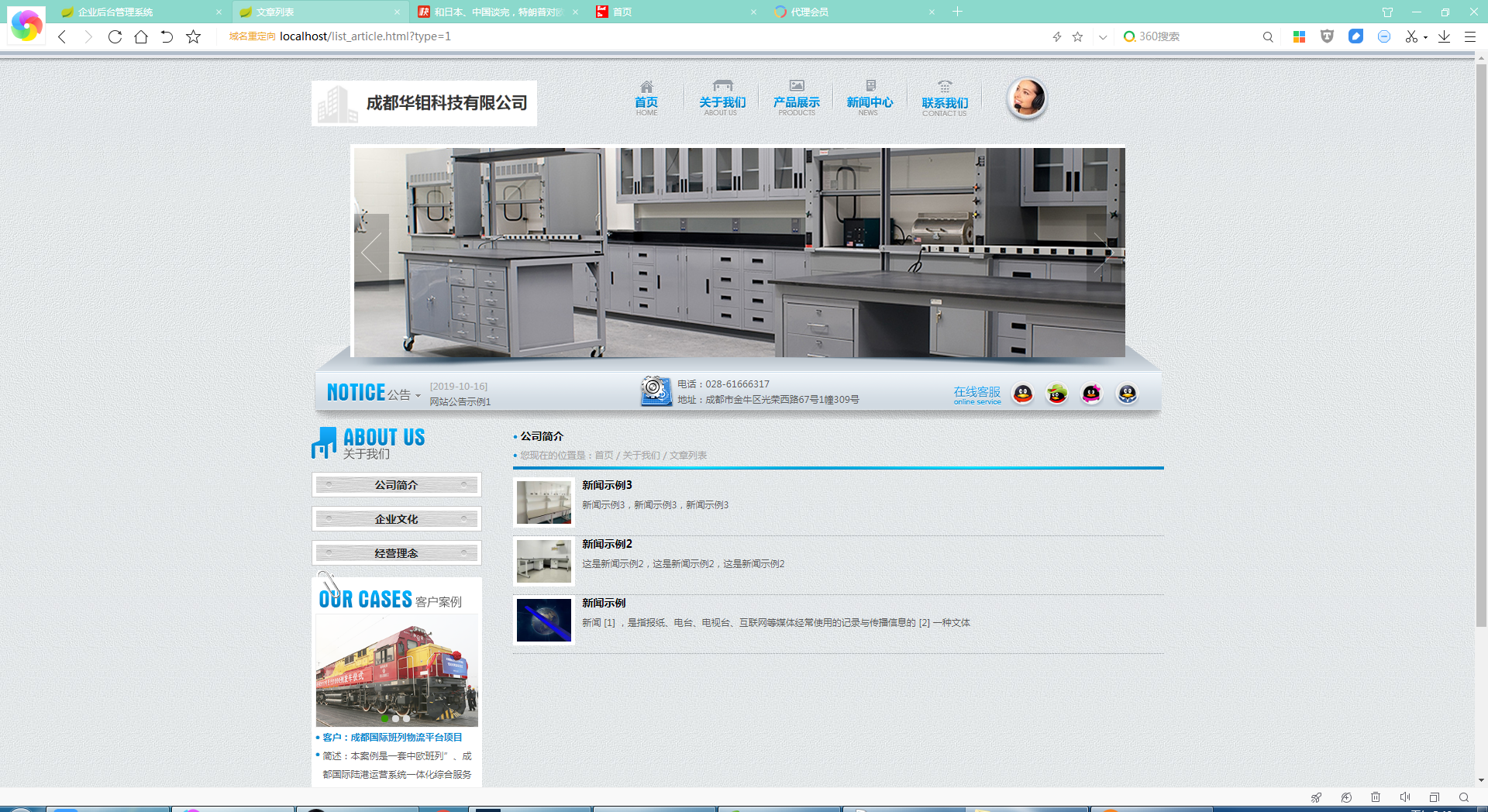Click the company logo 成都华钼科技有限公司
Viewport: 1488px width, 812px height.
pyautogui.click(x=424, y=103)
